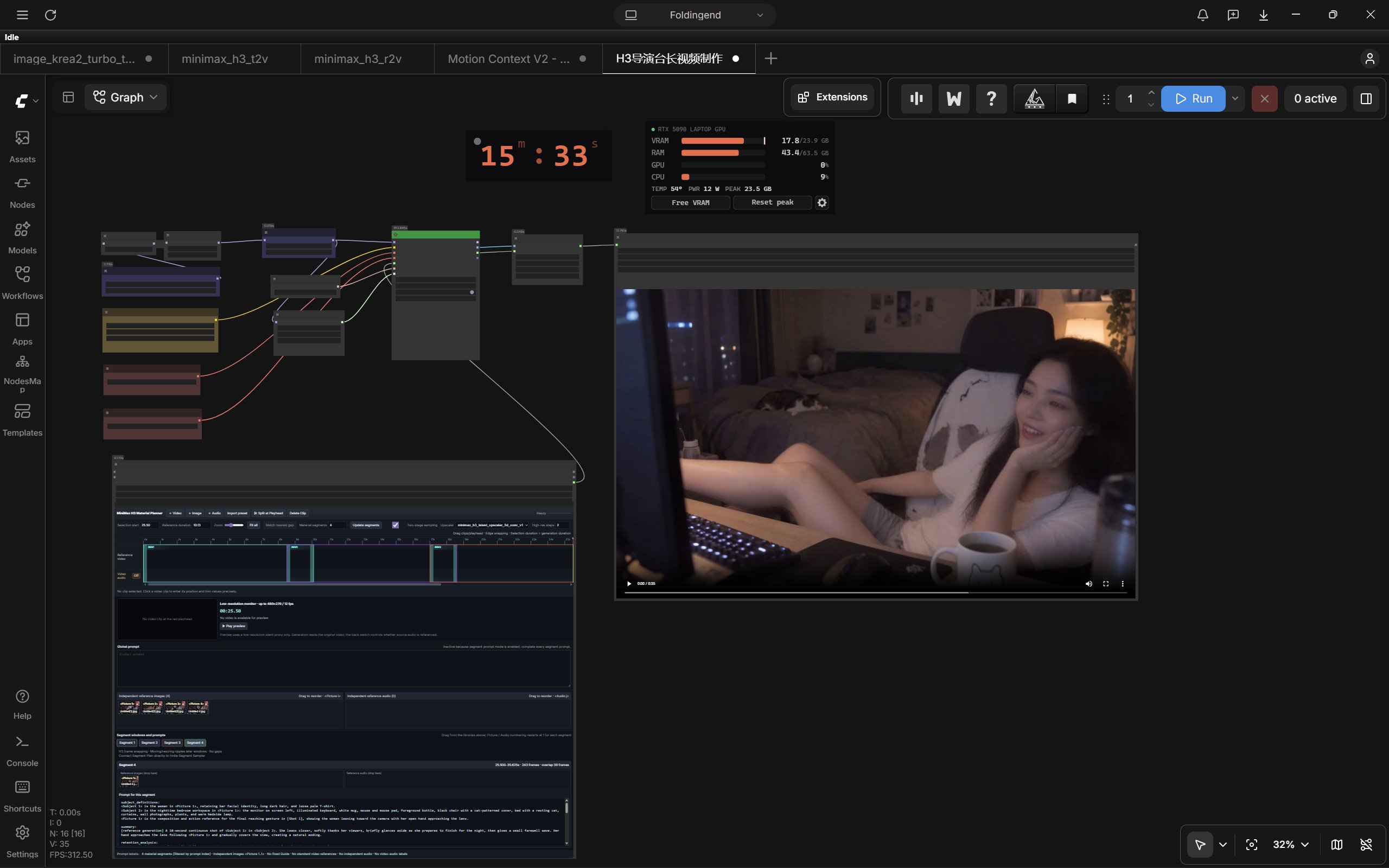Viewport: 1389px width, 868px height.
Task: Click the question mark toolbar icon
Action: [991, 99]
